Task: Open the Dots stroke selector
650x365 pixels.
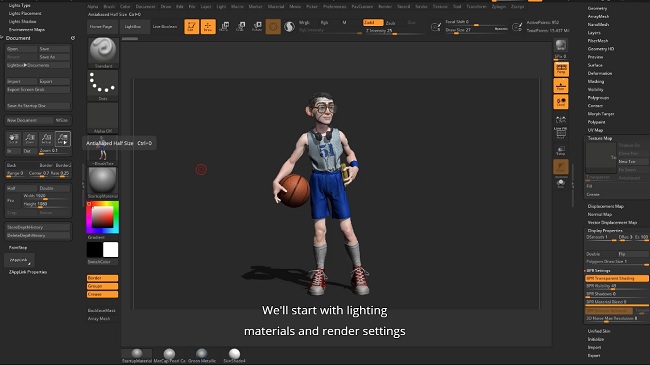Action: point(103,85)
